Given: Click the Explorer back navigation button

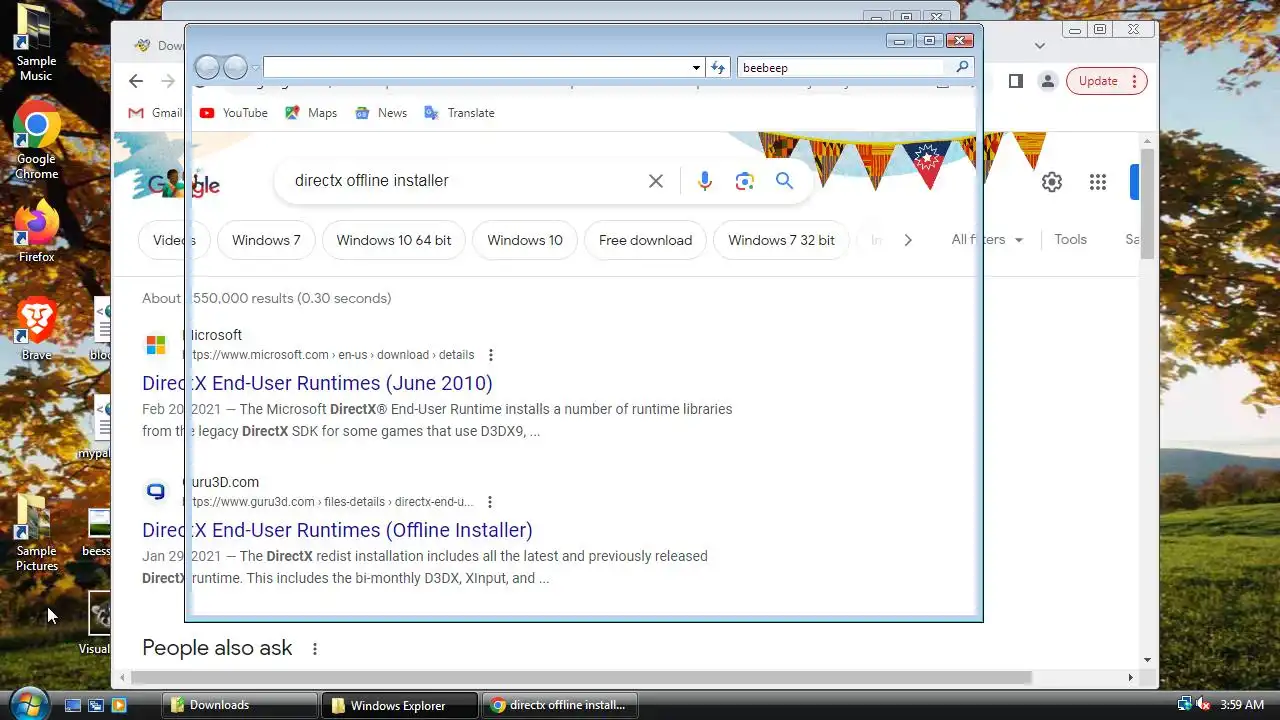Looking at the screenshot, I should [207, 67].
